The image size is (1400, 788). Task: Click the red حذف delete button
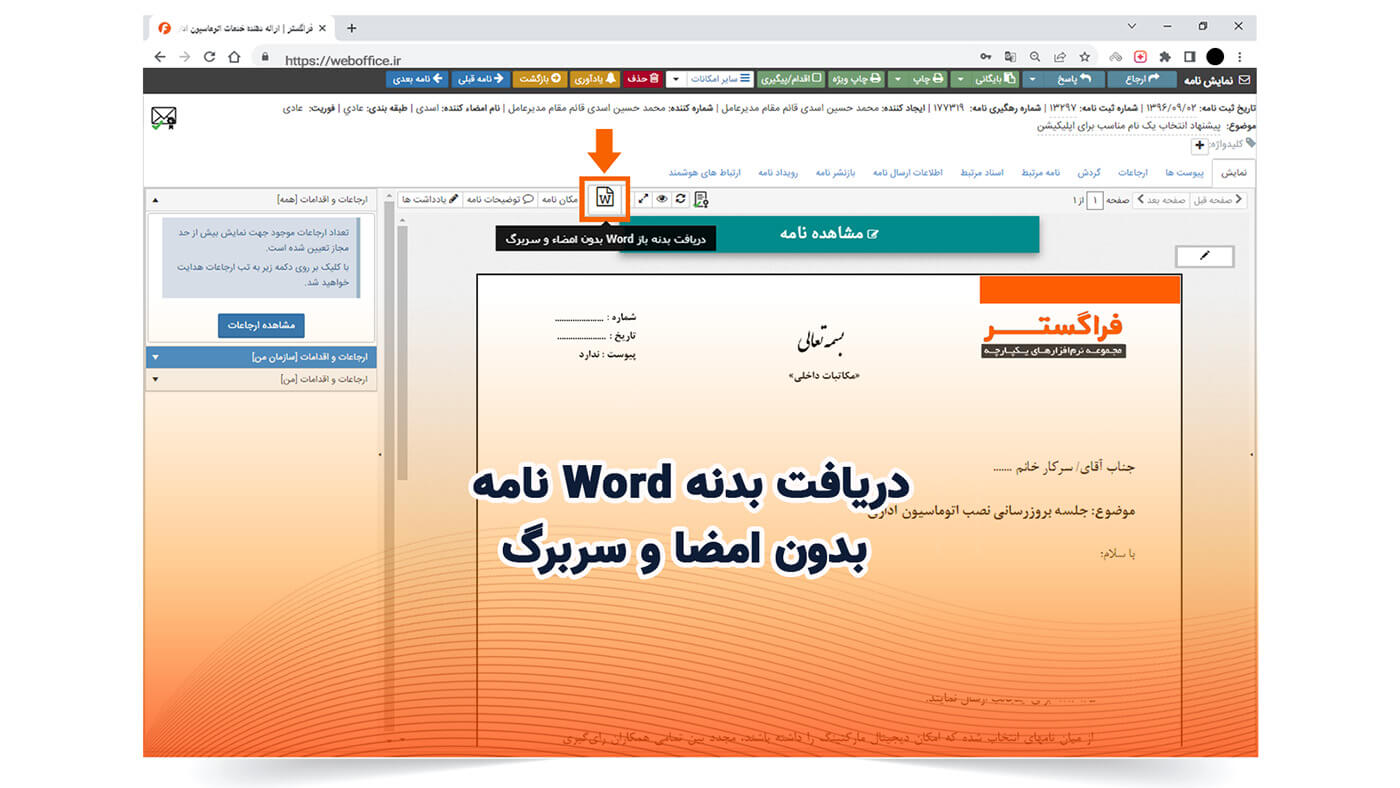tap(643, 80)
